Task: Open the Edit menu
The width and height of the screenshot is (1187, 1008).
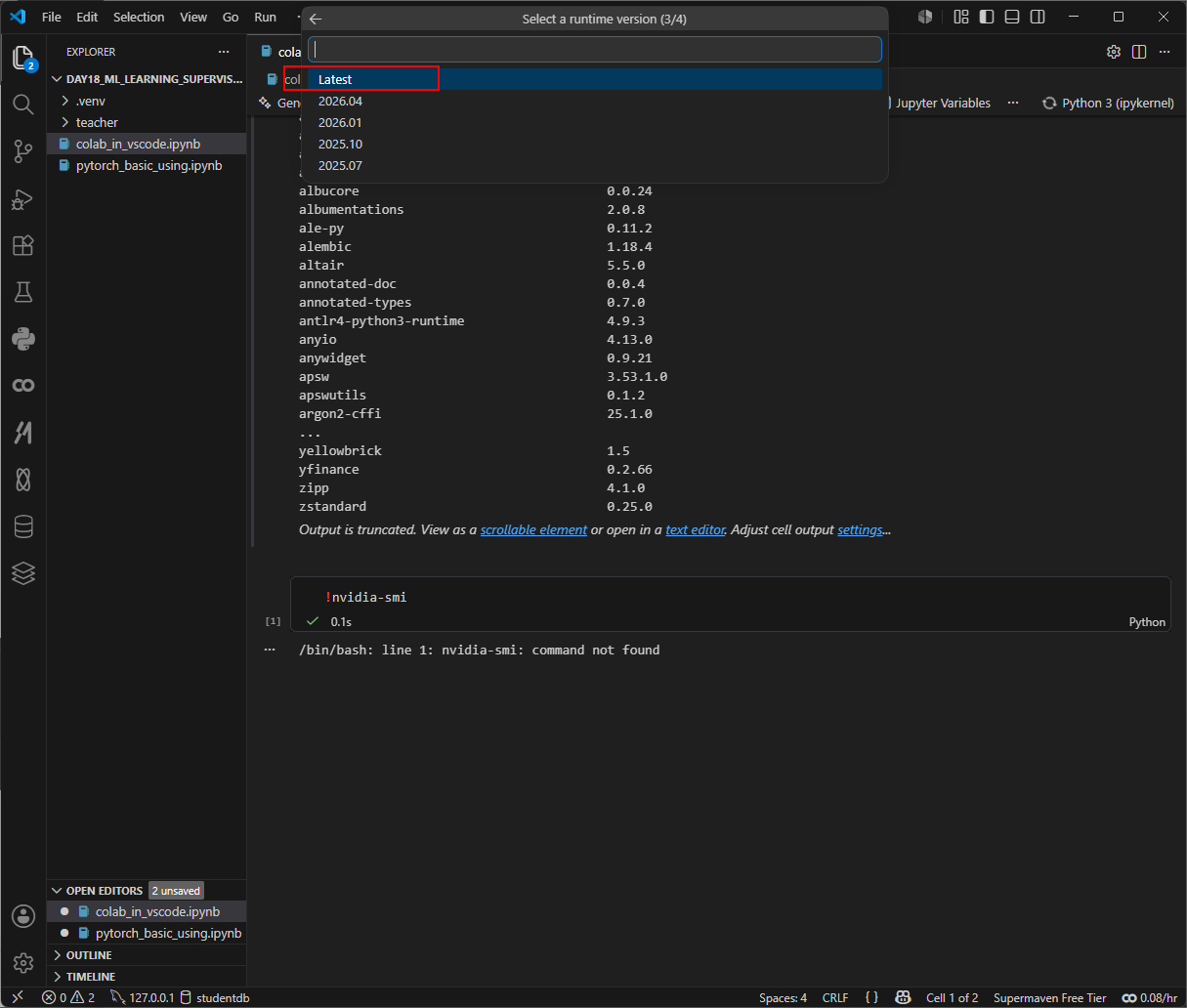Action: point(87,17)
